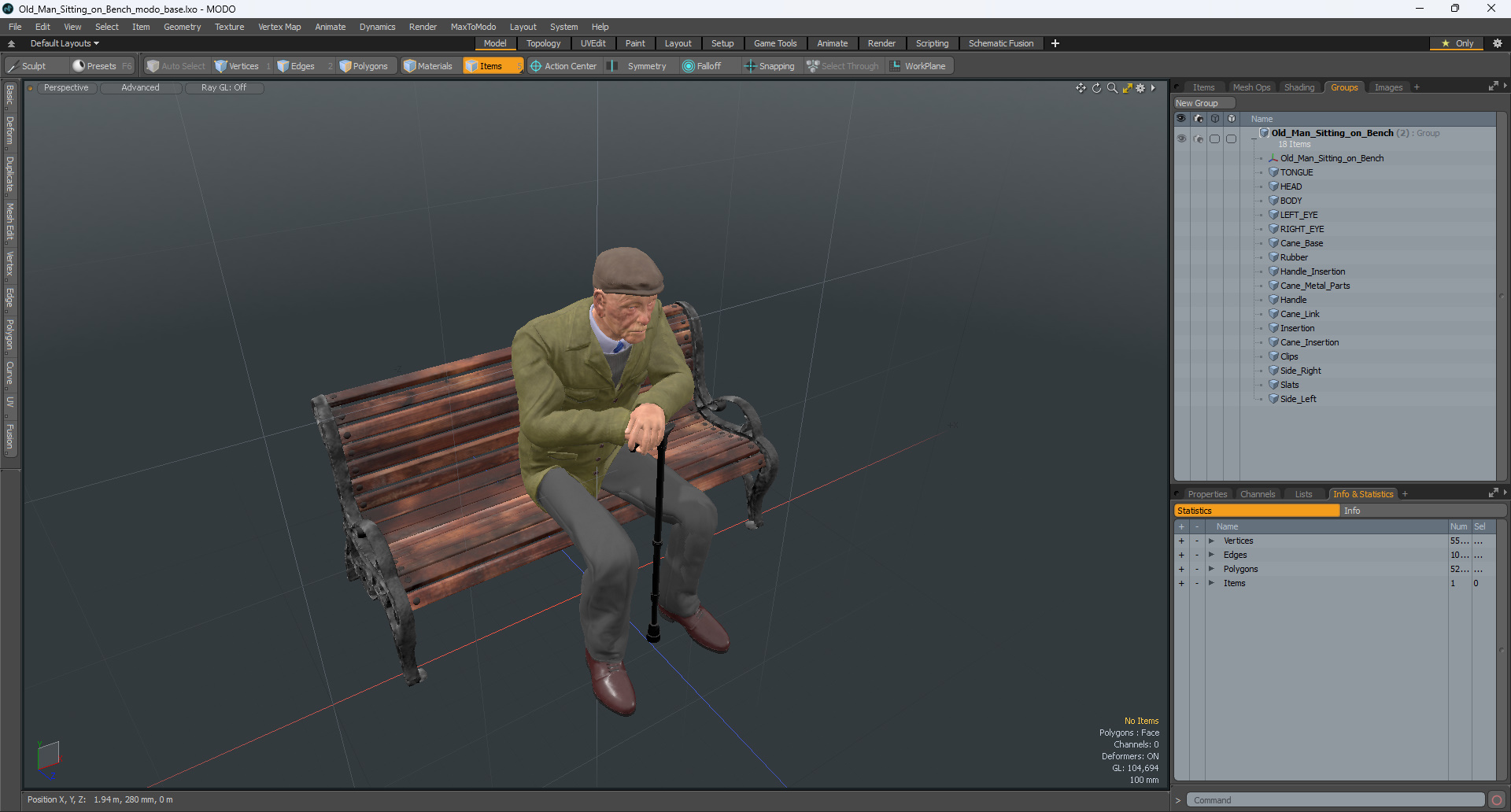Open the Perspective view dropdown
The image size is (1511, 812).
click(66, 88)
